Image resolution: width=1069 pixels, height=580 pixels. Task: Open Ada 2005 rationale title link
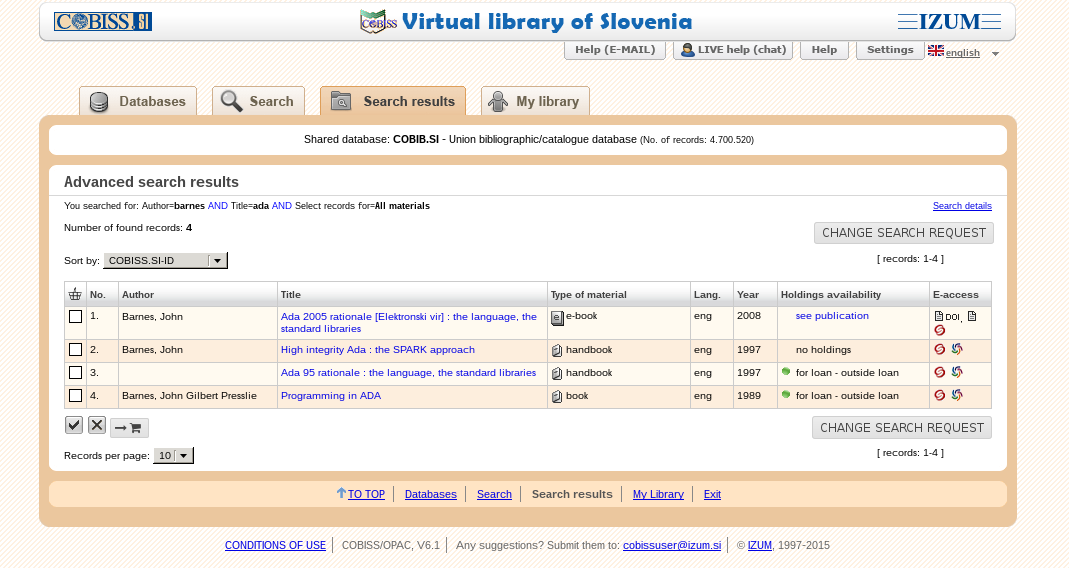(408, 322)
